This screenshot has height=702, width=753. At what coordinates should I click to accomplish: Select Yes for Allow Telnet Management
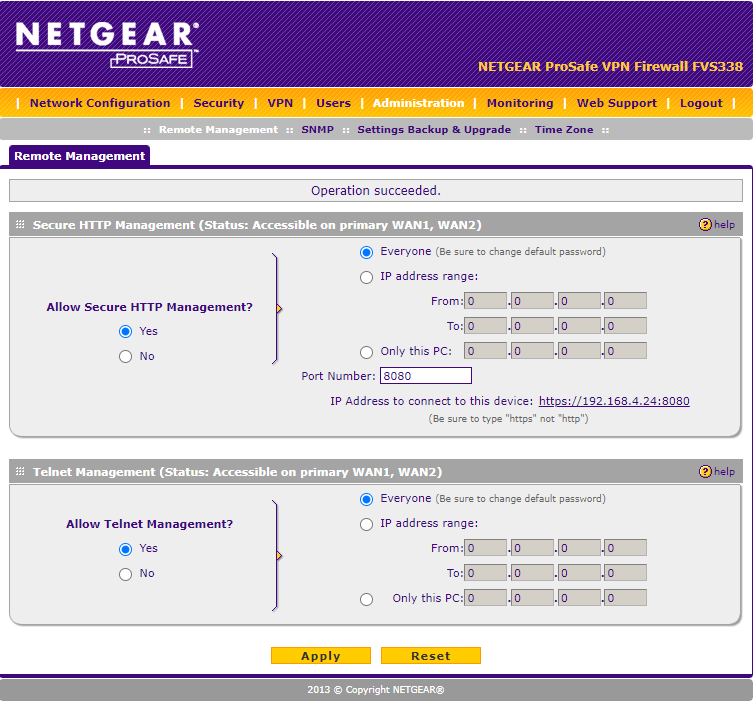click(125, 549)
